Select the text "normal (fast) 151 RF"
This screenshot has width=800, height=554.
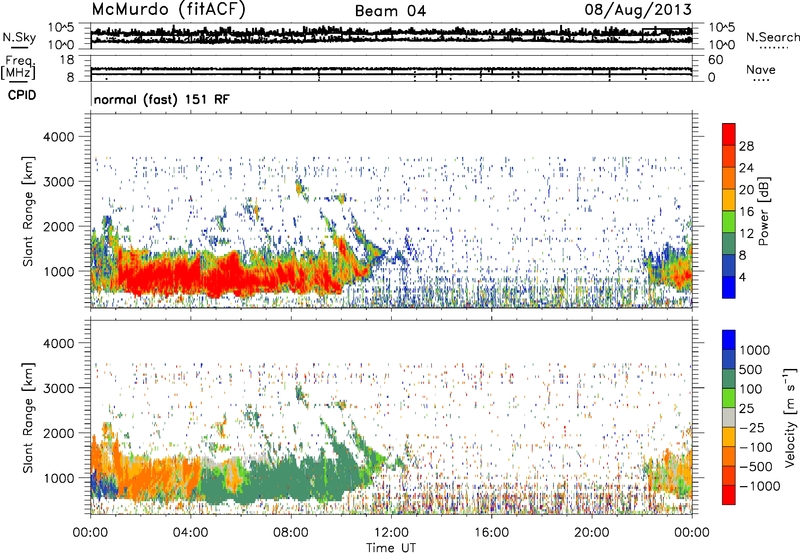[162, 99]
